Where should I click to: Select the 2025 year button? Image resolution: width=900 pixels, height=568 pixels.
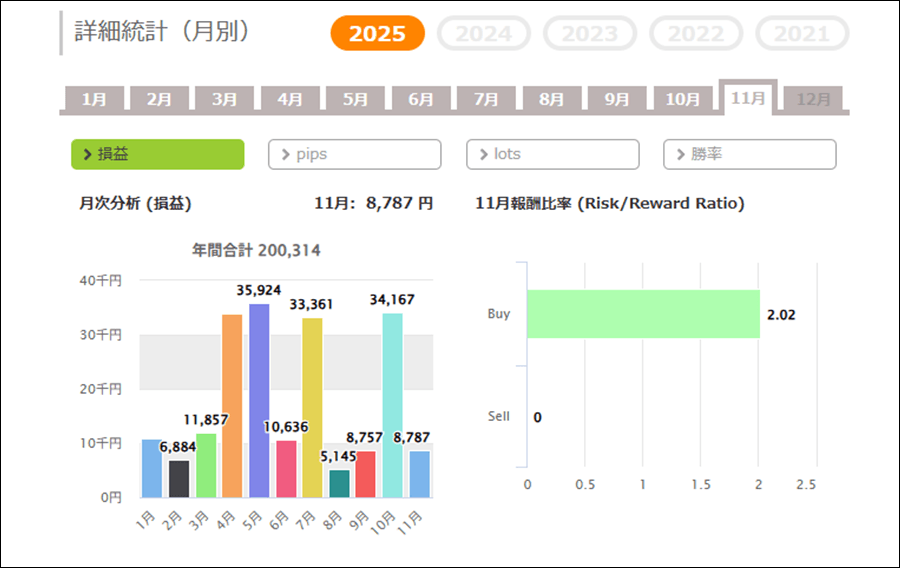377,34
